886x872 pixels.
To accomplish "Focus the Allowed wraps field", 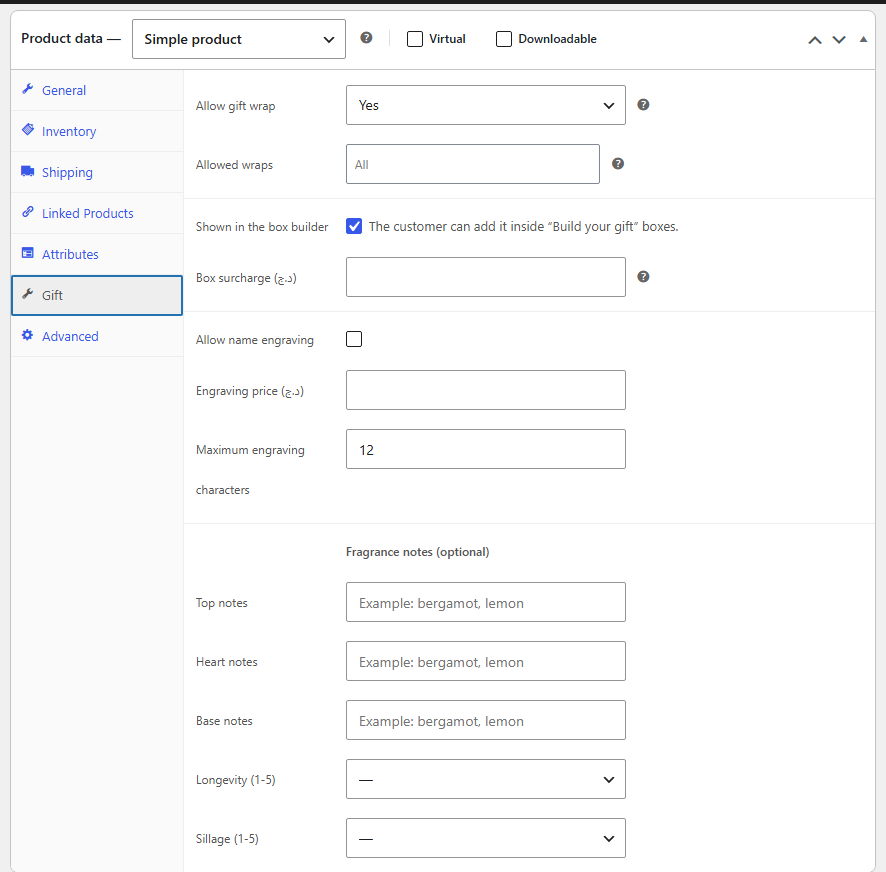I will pyautogui.click(x=472, y=164).
